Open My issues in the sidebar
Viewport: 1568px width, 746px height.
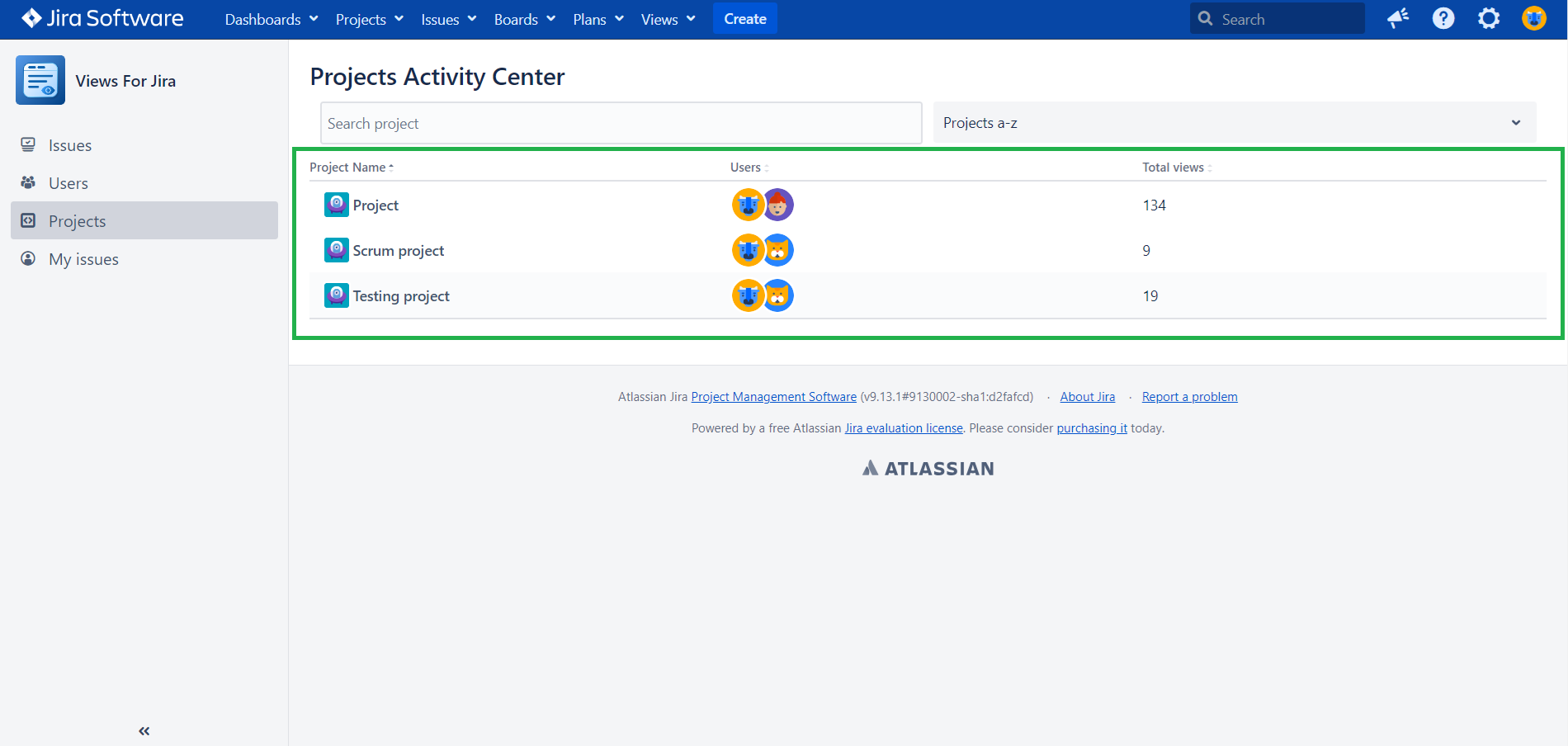coord(83,259)
